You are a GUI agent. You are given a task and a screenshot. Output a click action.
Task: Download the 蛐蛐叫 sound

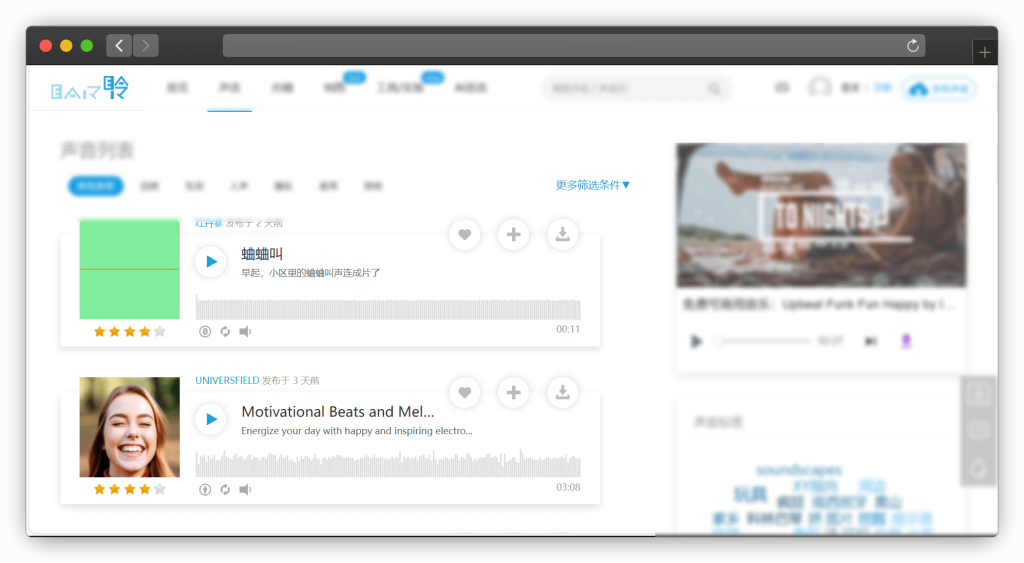pyautogui.click(x=562, y=234)
